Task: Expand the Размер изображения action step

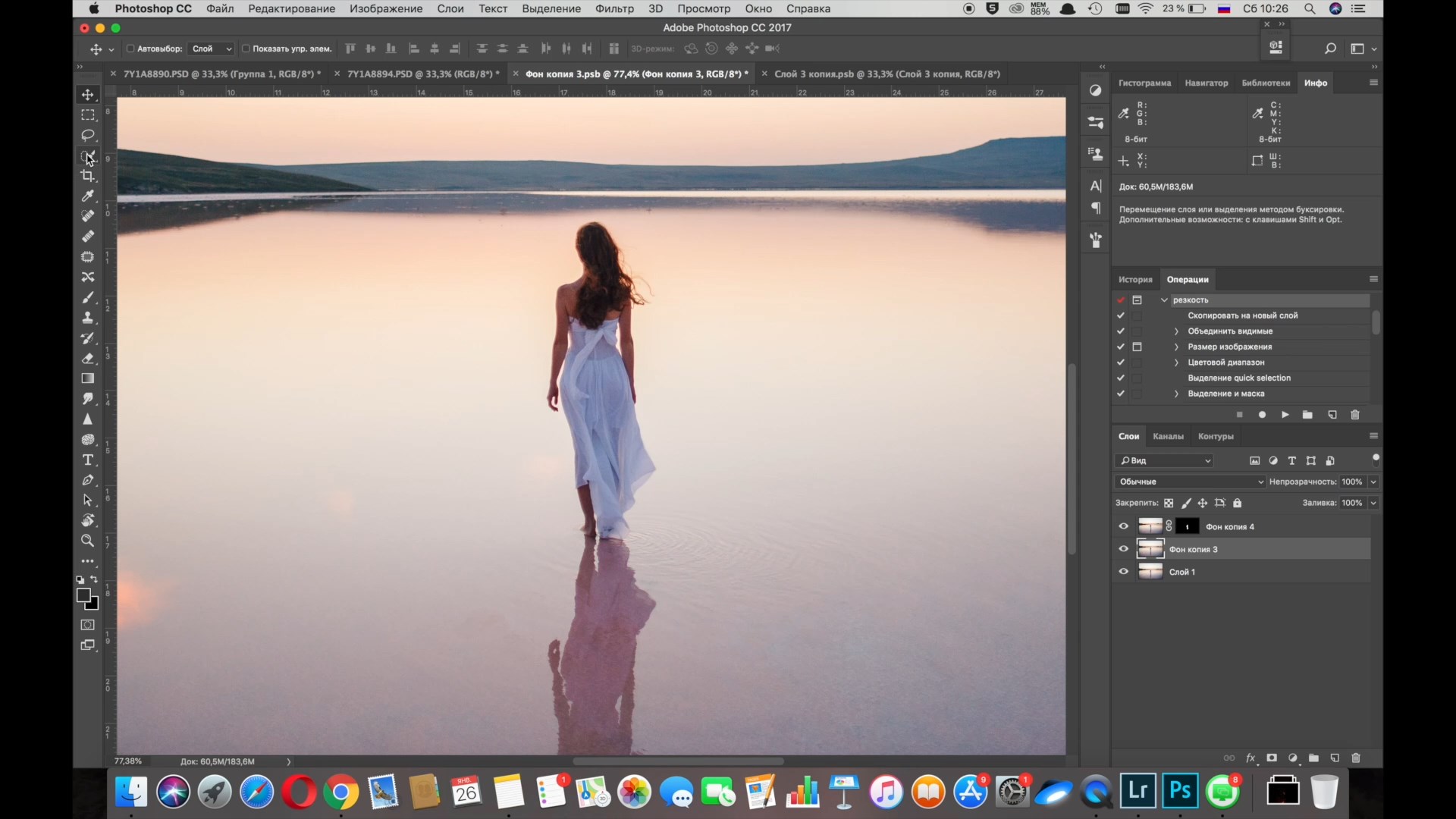Action: click(1176, 347)
